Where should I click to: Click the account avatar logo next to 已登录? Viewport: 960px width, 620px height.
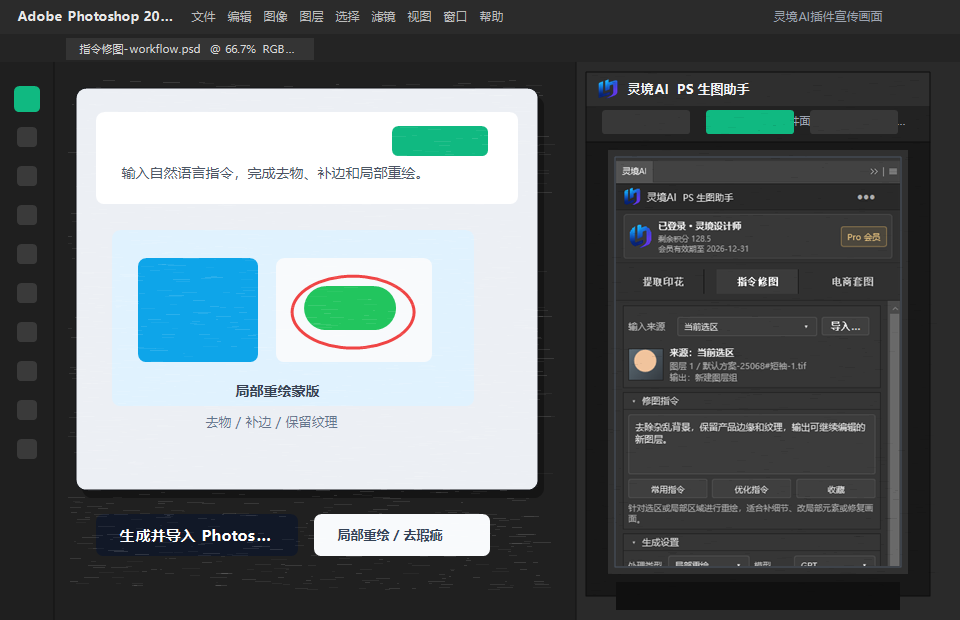640,236
